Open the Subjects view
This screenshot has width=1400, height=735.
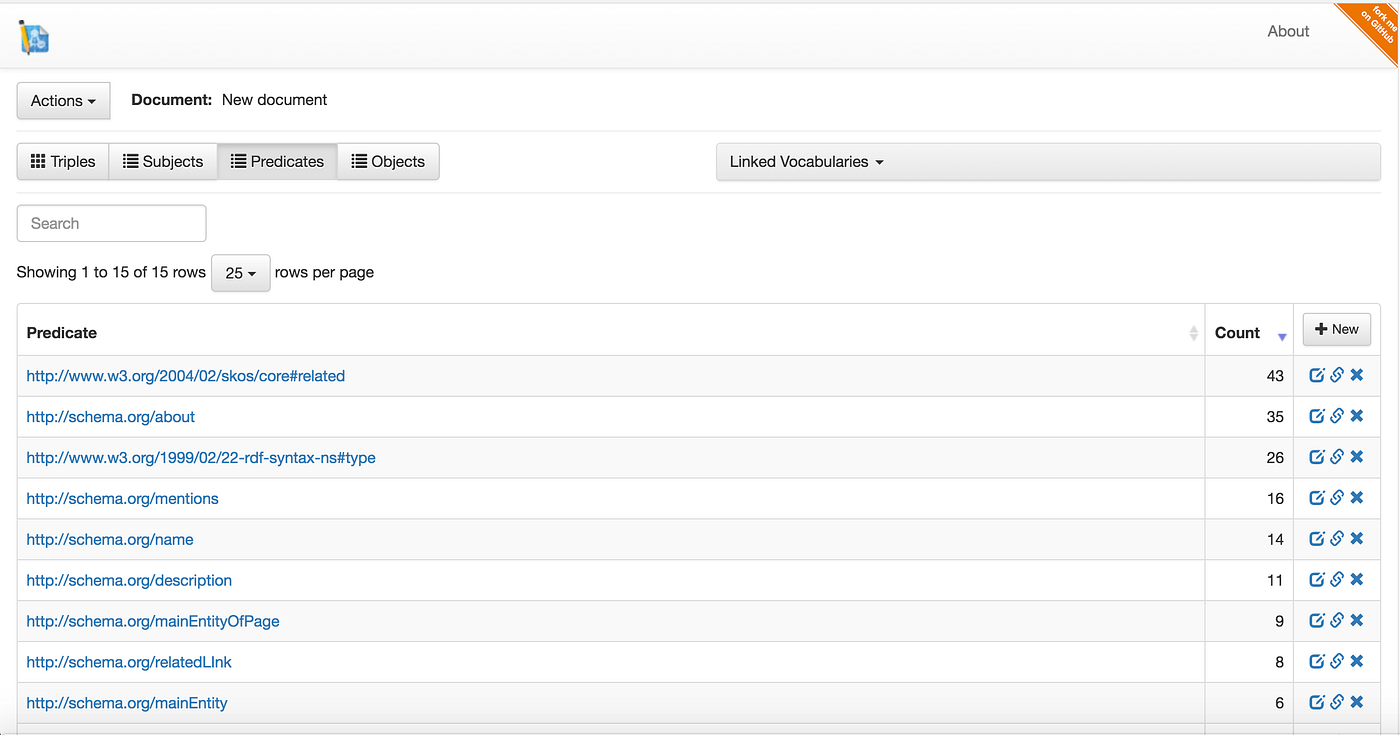pos(163,161)
